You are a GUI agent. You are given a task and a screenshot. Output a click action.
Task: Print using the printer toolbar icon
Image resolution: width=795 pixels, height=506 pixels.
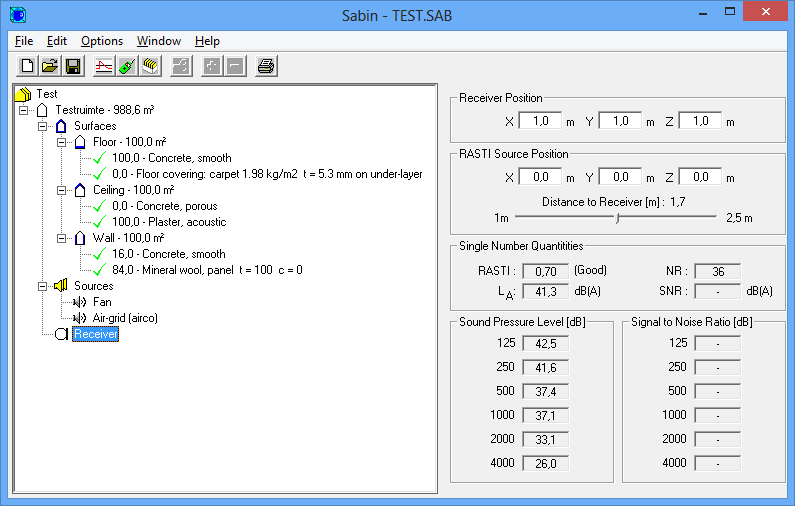point(266,66)
